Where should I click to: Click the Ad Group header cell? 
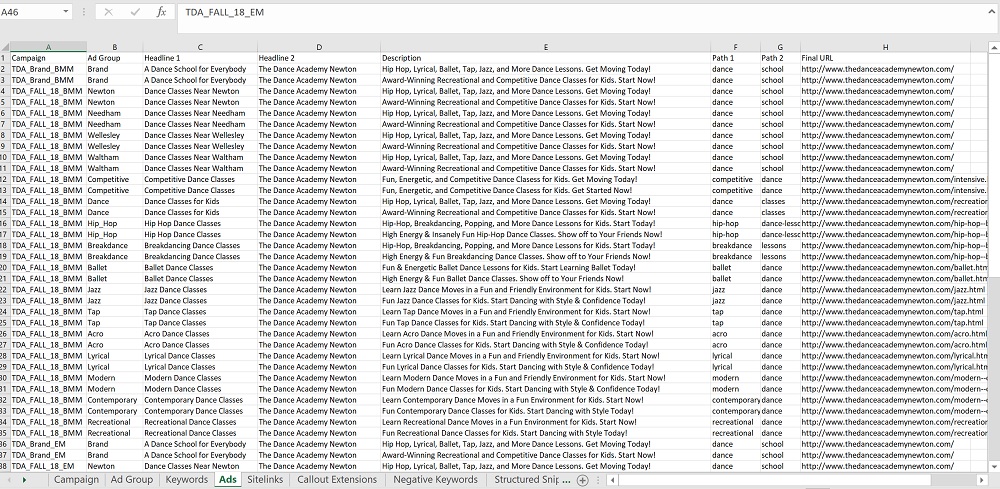tap(114, 58)
